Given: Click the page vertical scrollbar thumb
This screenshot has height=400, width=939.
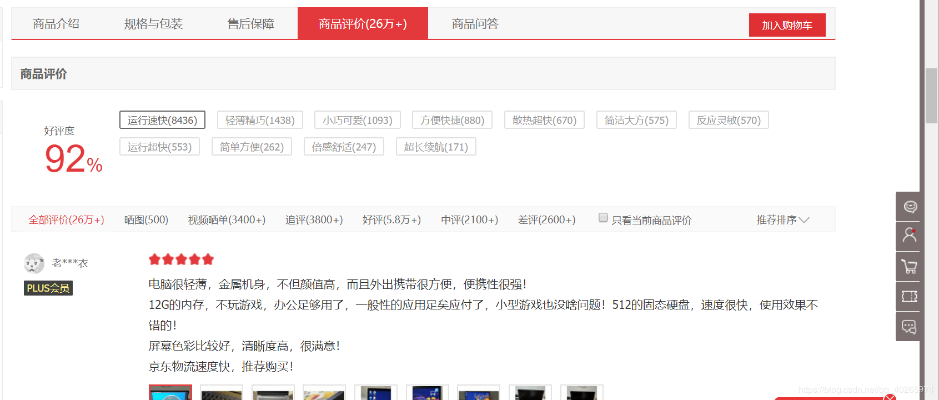Looking at the screenshot, I should point(931,90).
